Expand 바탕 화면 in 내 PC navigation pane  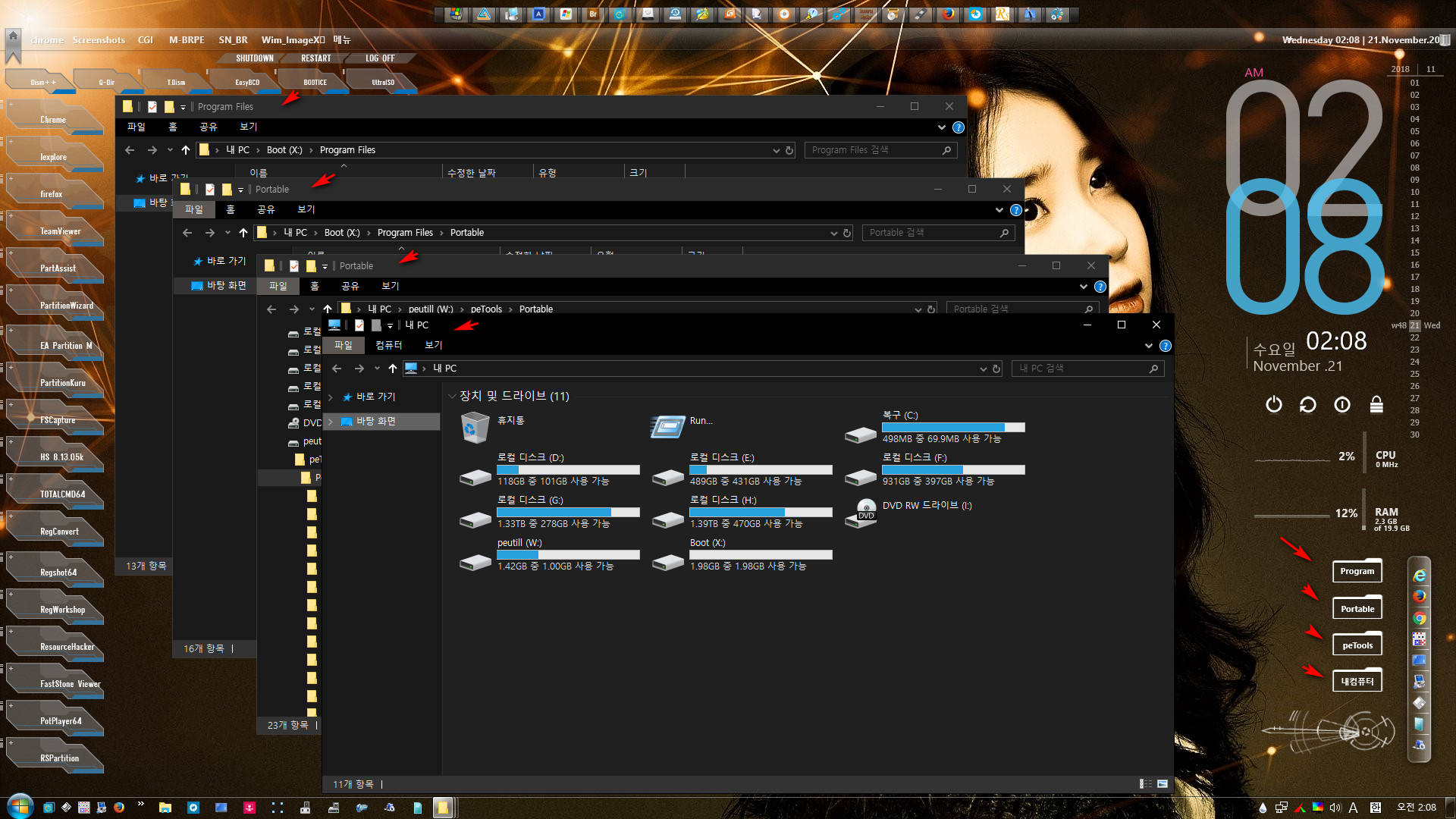tap(330, 422)
